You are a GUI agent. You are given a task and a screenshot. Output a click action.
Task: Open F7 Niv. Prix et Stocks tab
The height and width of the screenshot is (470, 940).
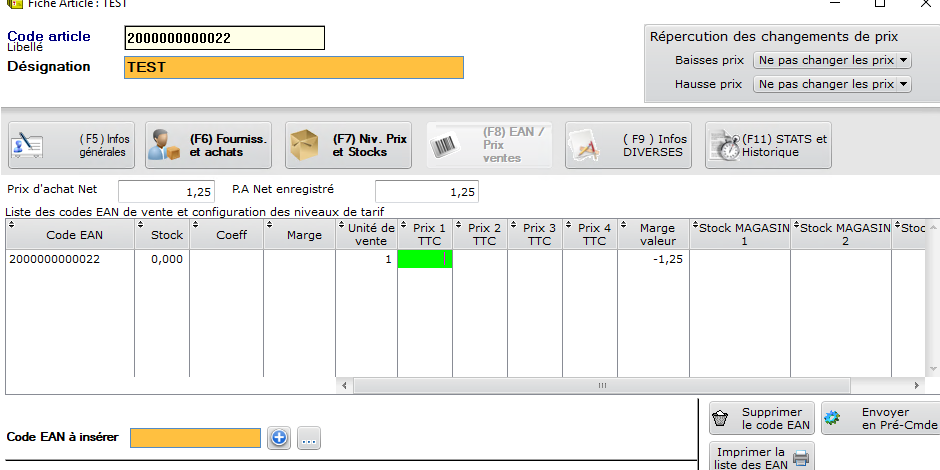349,146
